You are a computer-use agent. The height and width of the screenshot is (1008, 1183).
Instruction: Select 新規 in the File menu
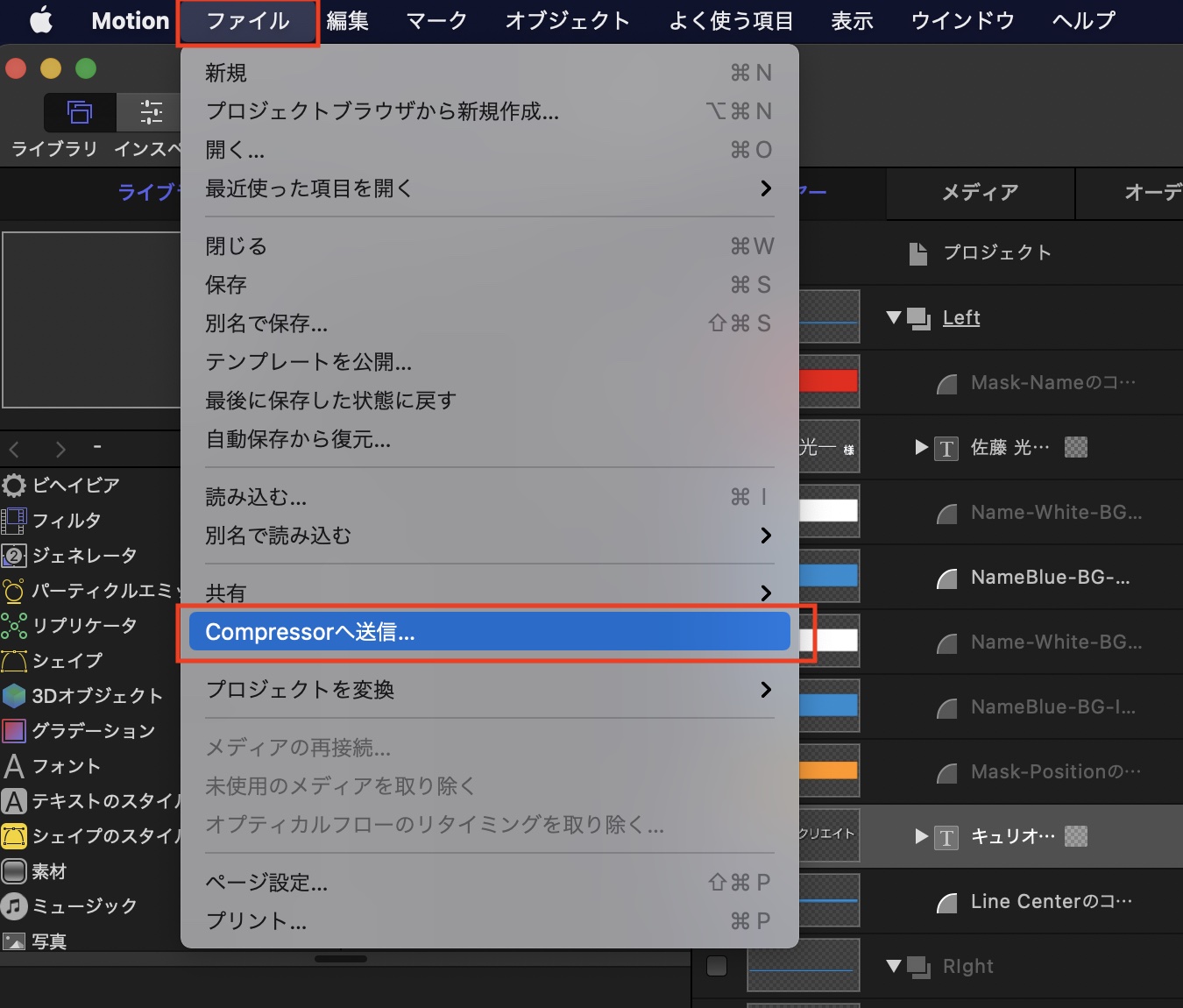489,73
